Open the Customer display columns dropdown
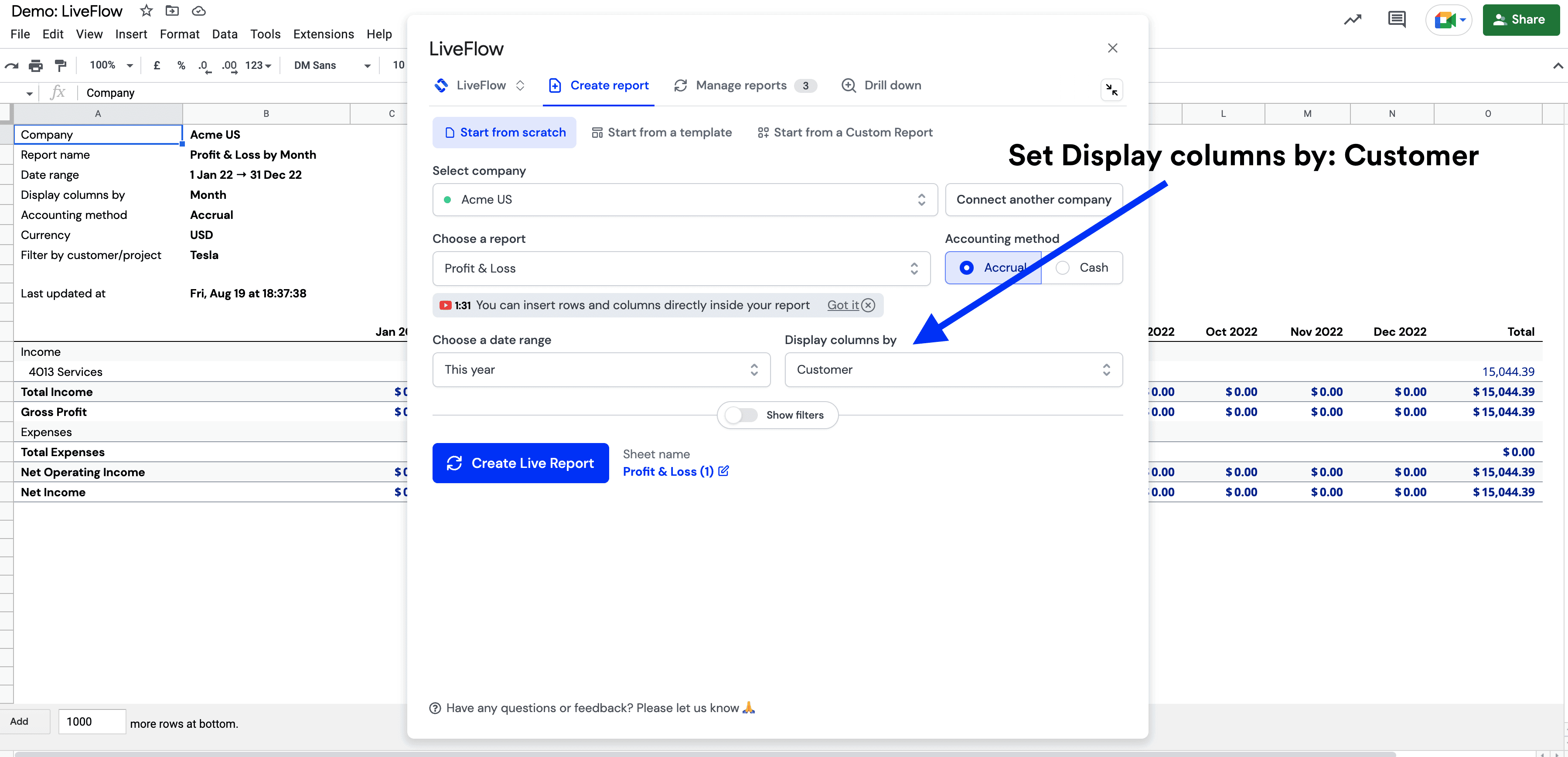 (953, 369)
